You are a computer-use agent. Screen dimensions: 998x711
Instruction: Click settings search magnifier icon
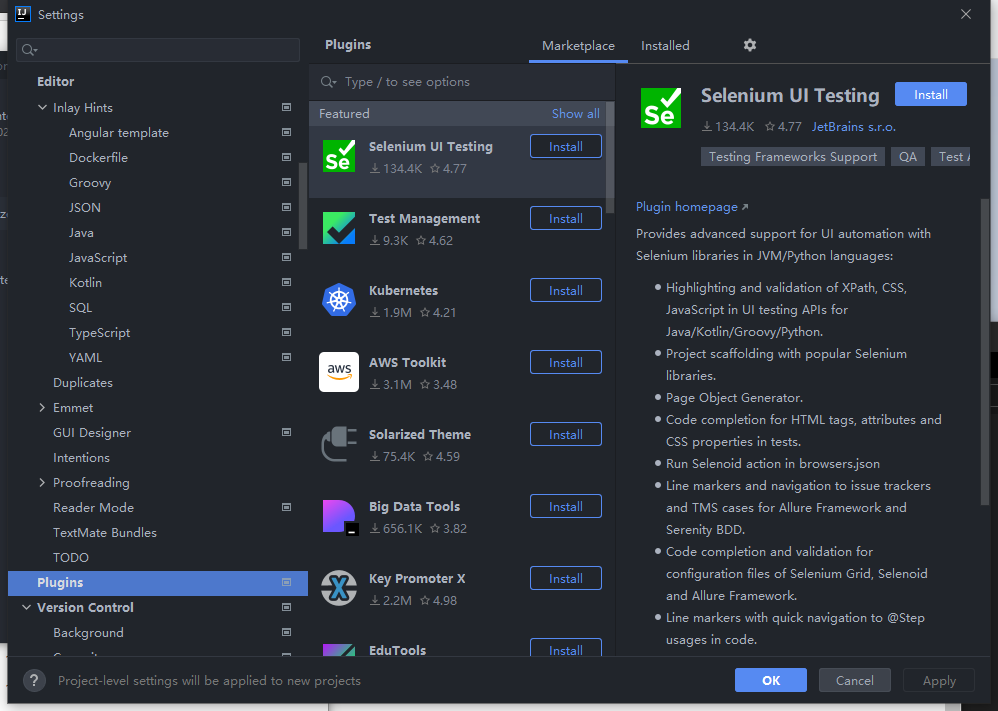coord(29,50)
